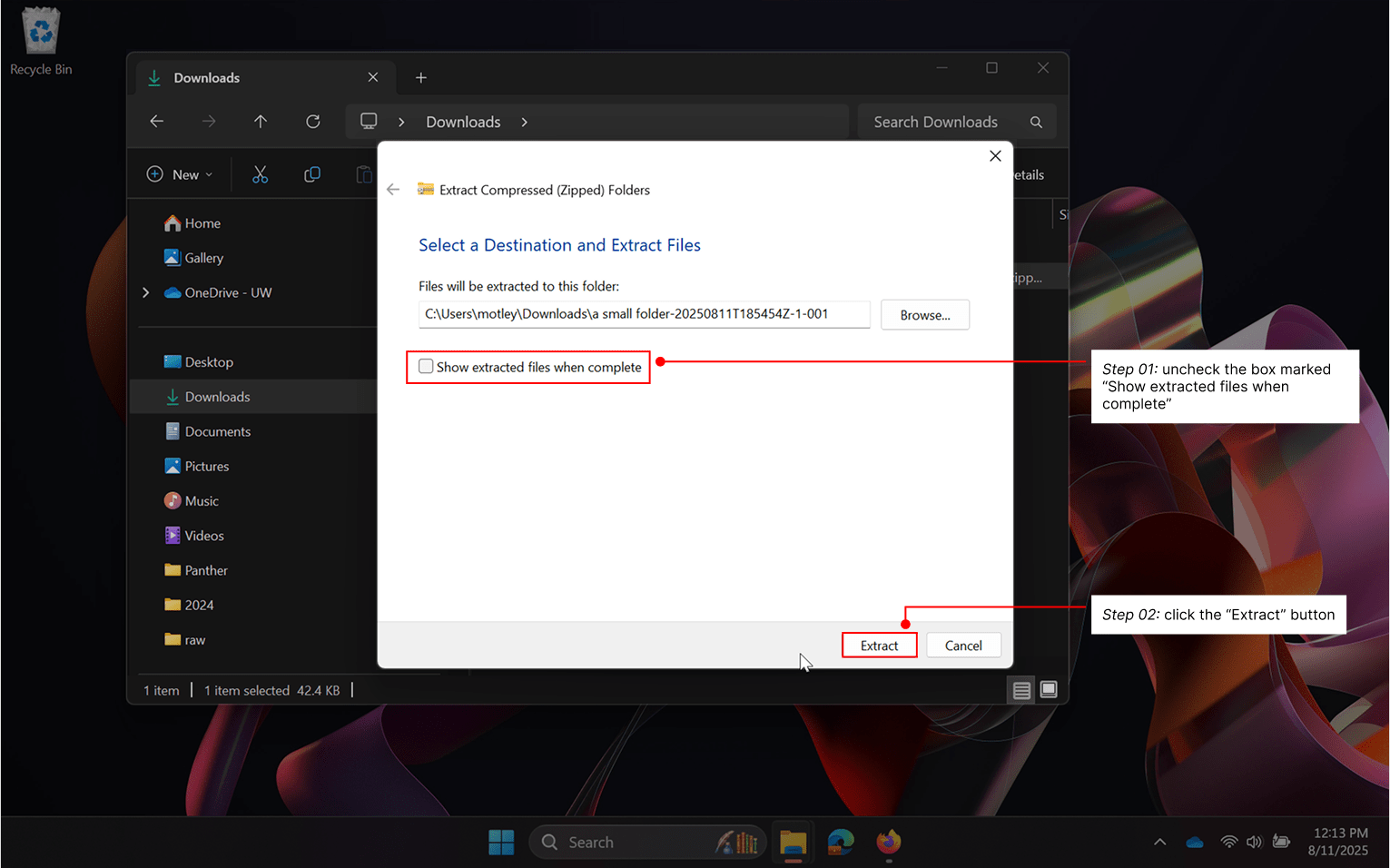Select the Copy icon in the toolbar
This screenshot has width=1390, height=868.
click(x=312, y=173)
